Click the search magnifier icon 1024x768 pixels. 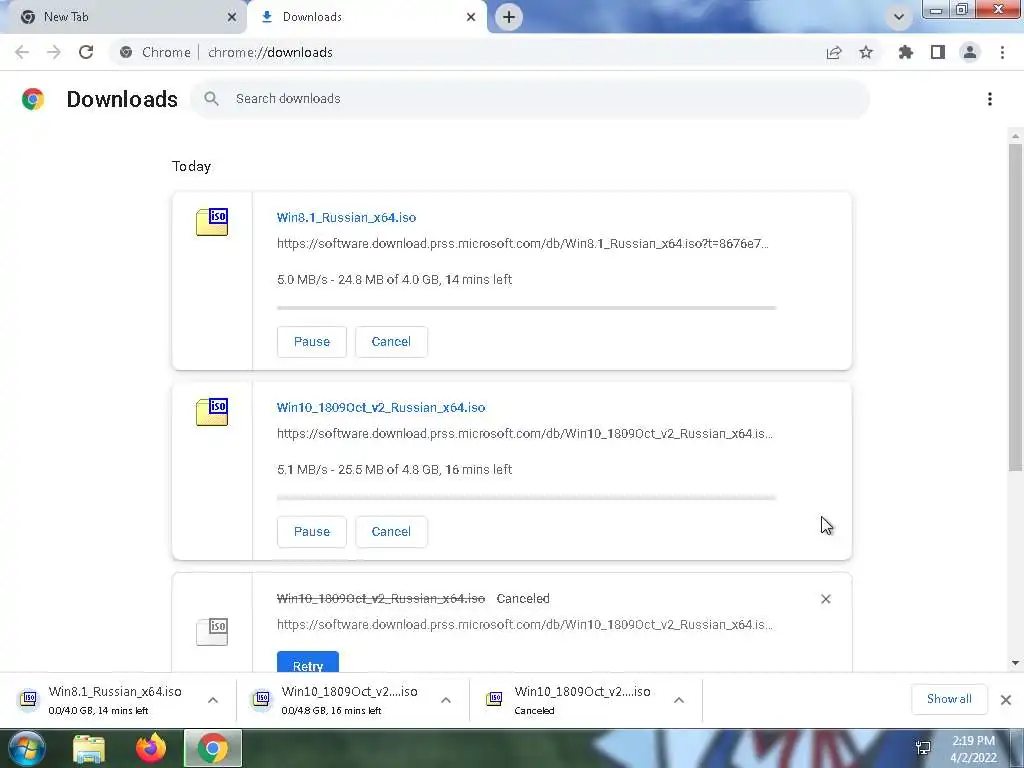click(x=211, y=99)
